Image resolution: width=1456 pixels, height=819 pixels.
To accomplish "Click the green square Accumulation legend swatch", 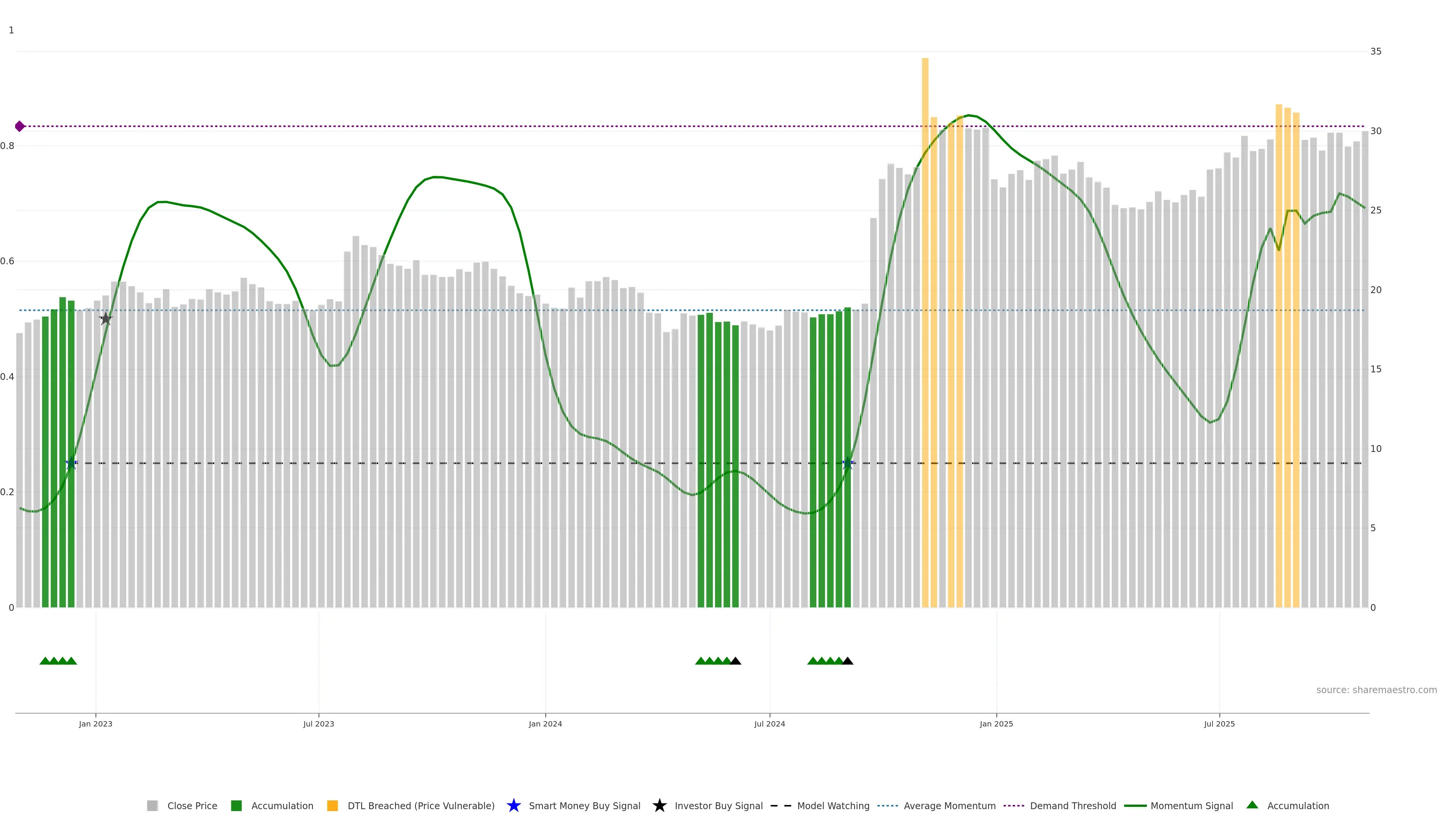I will [236, 805].
